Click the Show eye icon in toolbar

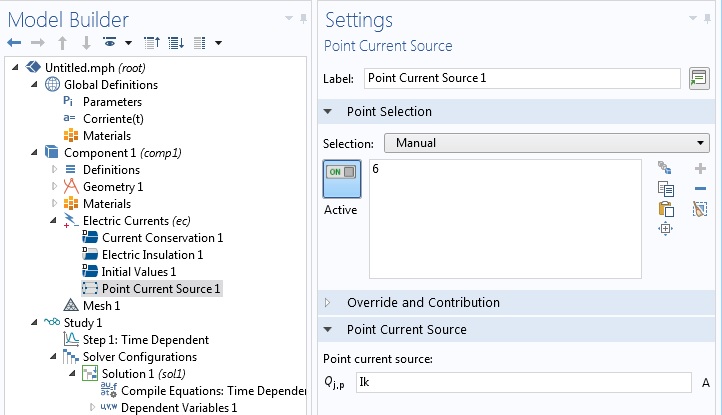[x=107, y=43]
